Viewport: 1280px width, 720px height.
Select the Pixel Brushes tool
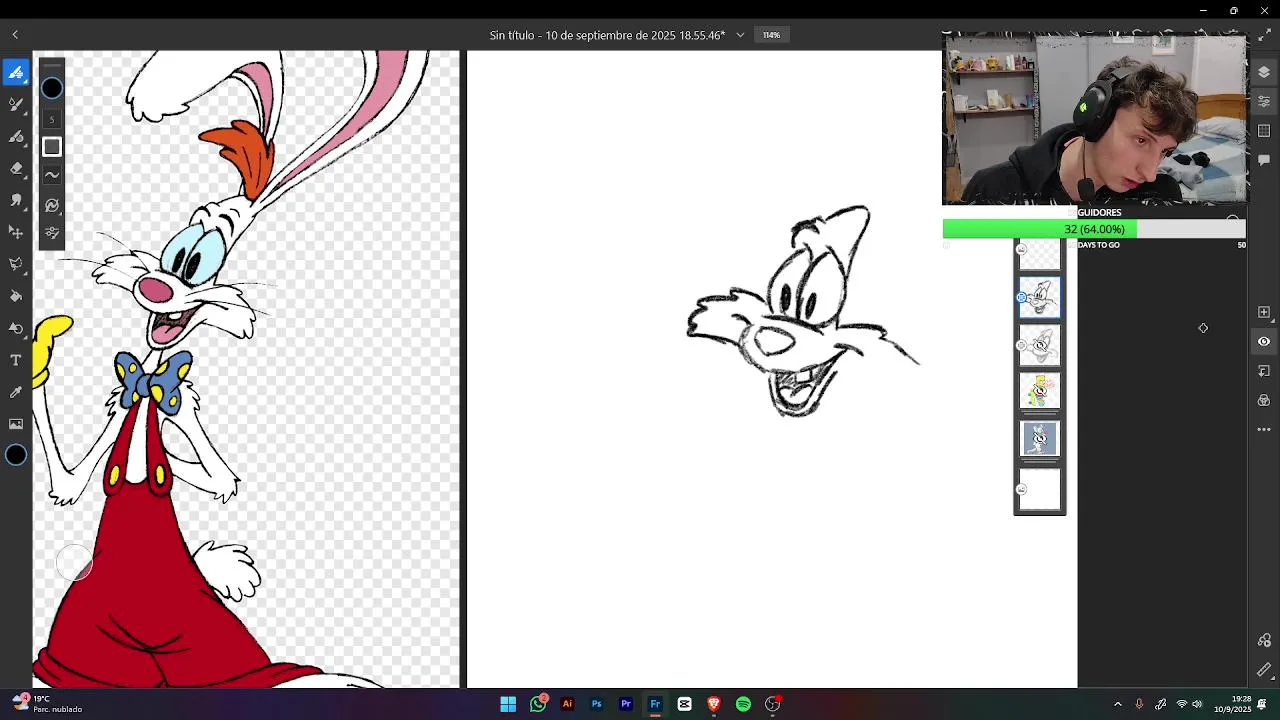pyautogui.click(x=15, y=72)
